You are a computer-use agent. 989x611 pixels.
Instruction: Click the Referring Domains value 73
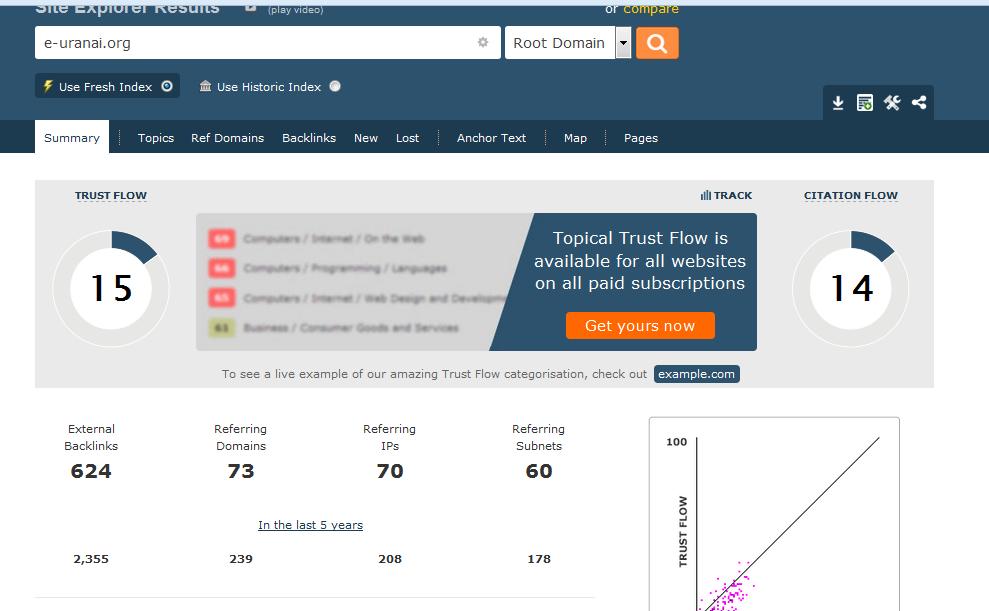[241, 471]
